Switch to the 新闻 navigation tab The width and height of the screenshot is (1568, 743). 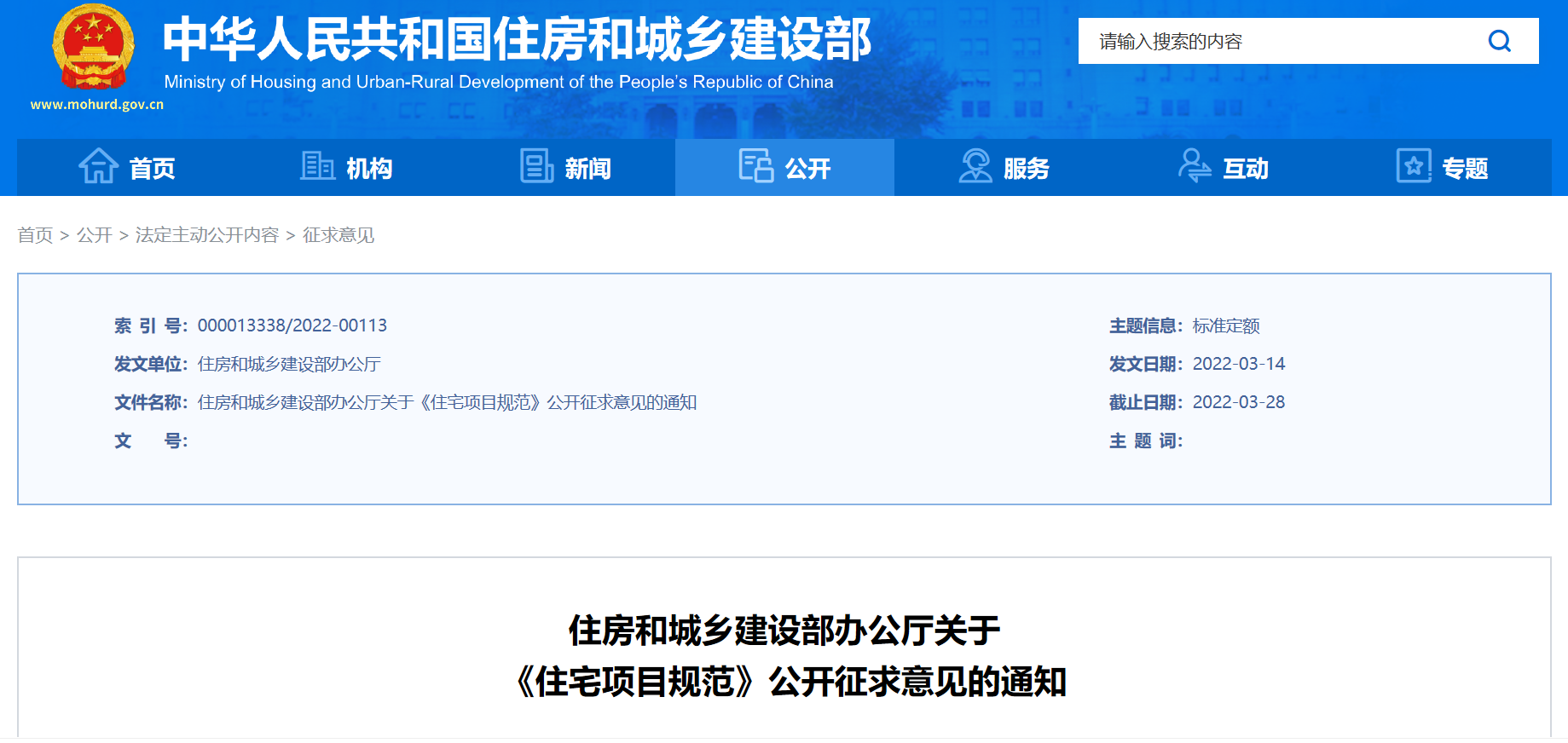coord(565,168)
